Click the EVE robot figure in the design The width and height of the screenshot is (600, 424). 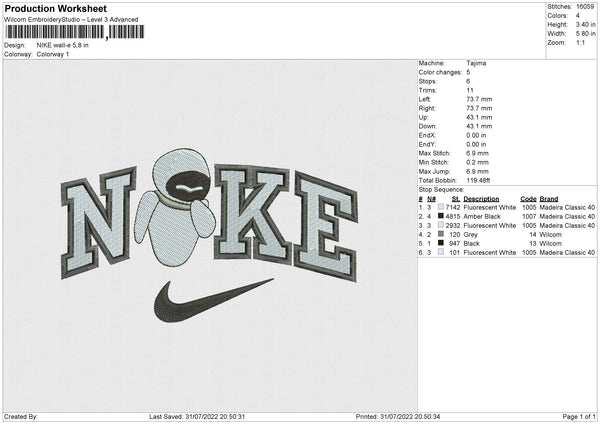coord(174,207)
